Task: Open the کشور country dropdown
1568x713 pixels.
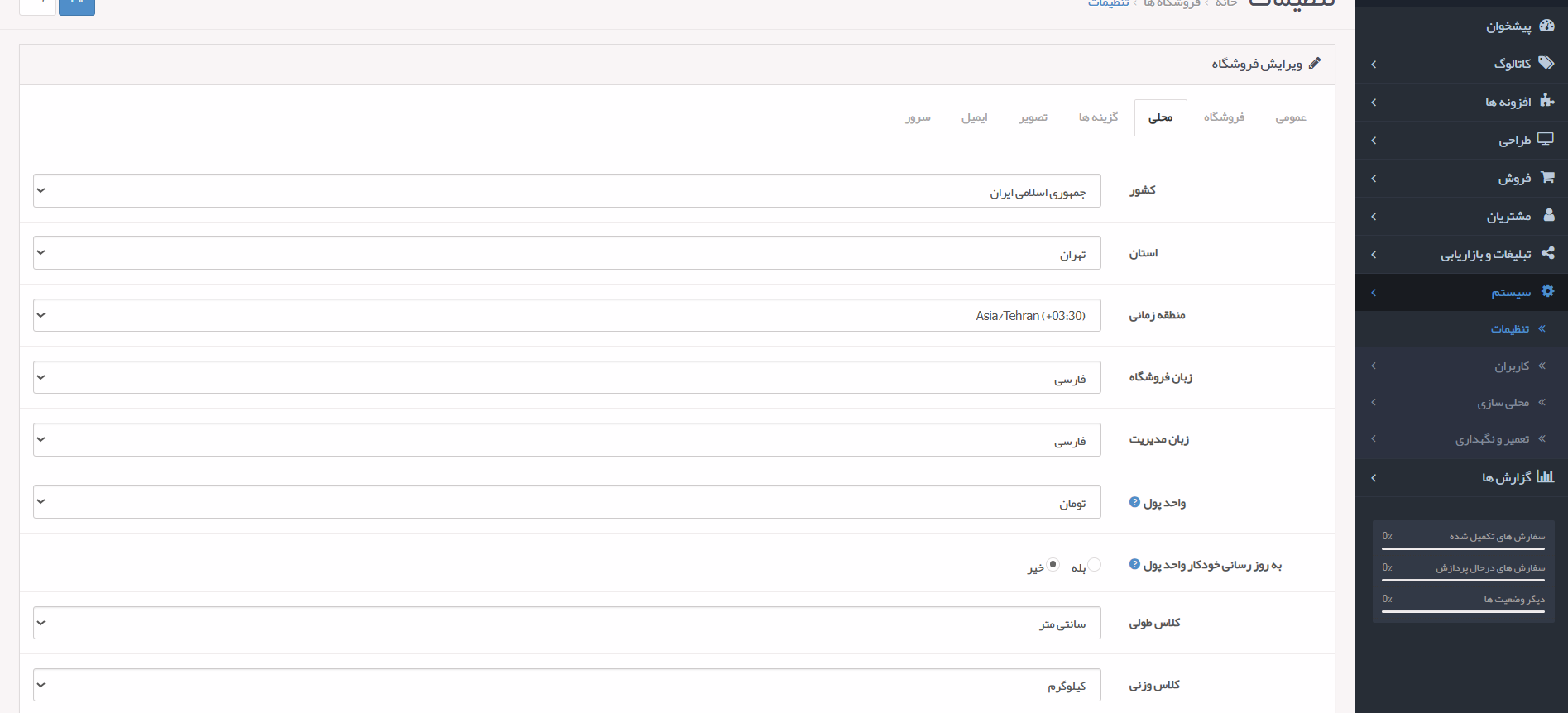Action: coord(567,191)
